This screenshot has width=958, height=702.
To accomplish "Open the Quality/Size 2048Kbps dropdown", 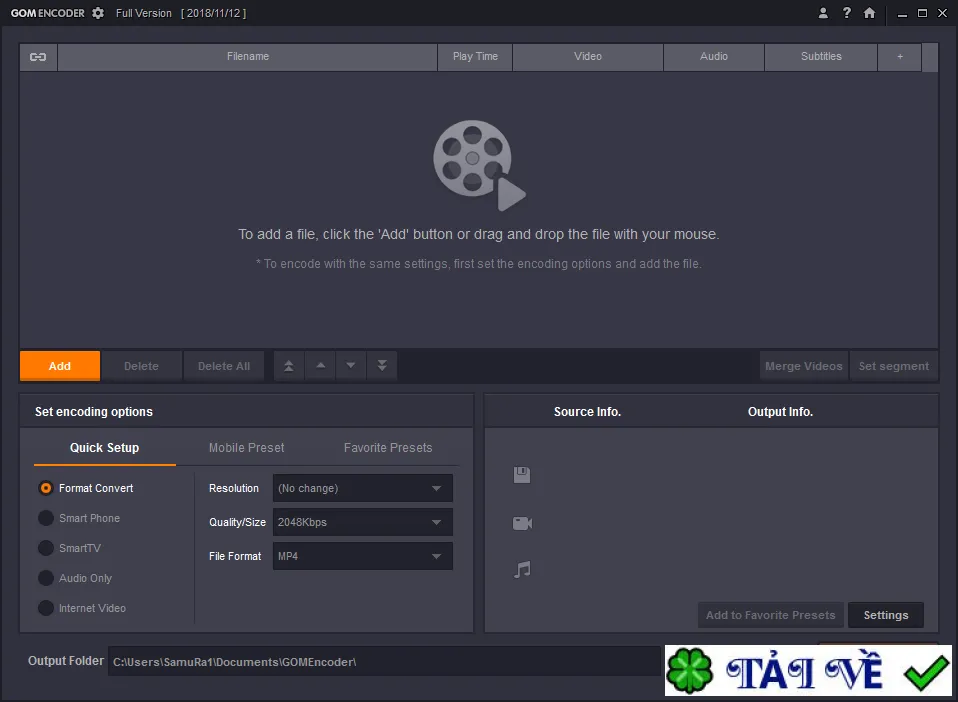I will click(362, 522).
